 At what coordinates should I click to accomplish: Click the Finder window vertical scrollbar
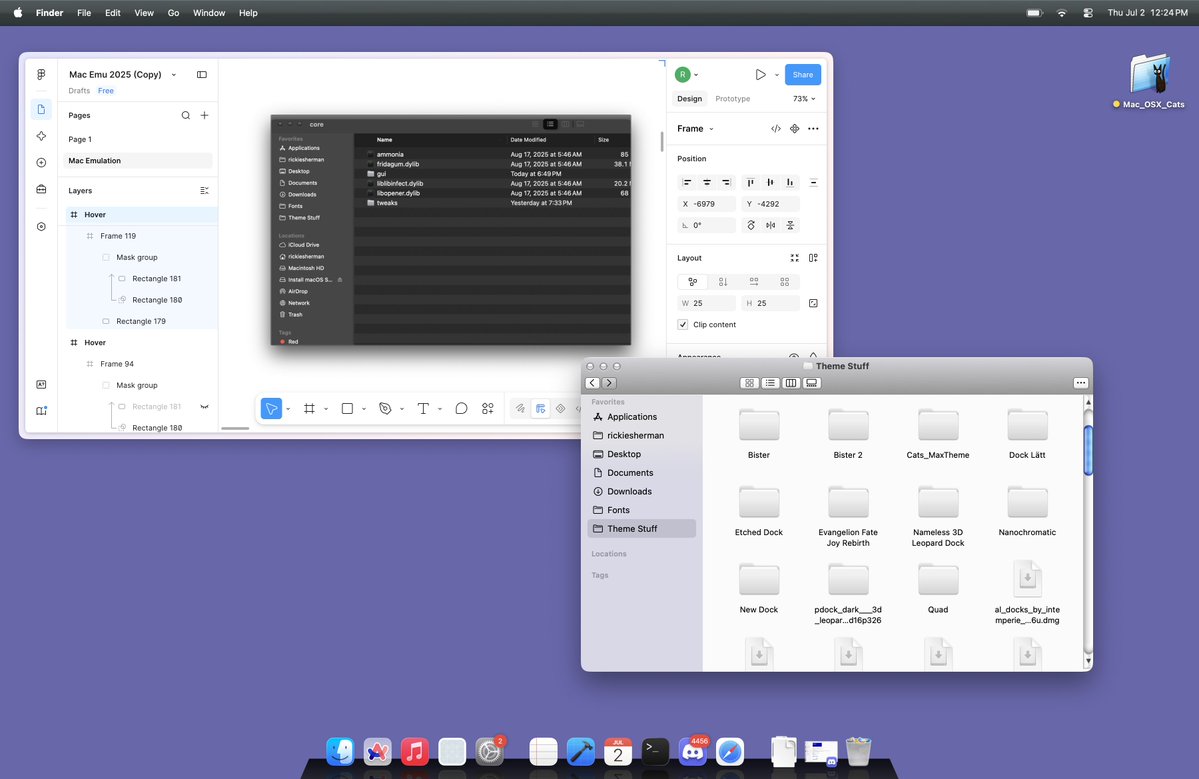coord(1088,450)
